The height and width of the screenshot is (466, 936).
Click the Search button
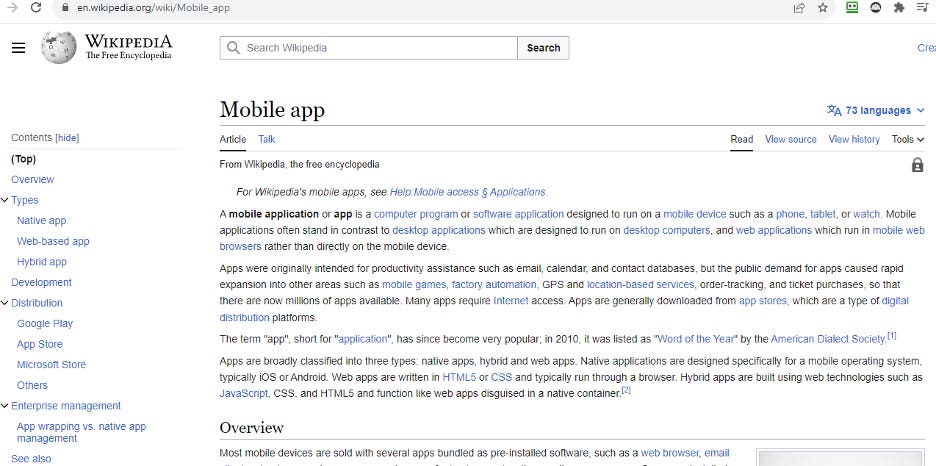pyautogui.click(x=543, y=48)
